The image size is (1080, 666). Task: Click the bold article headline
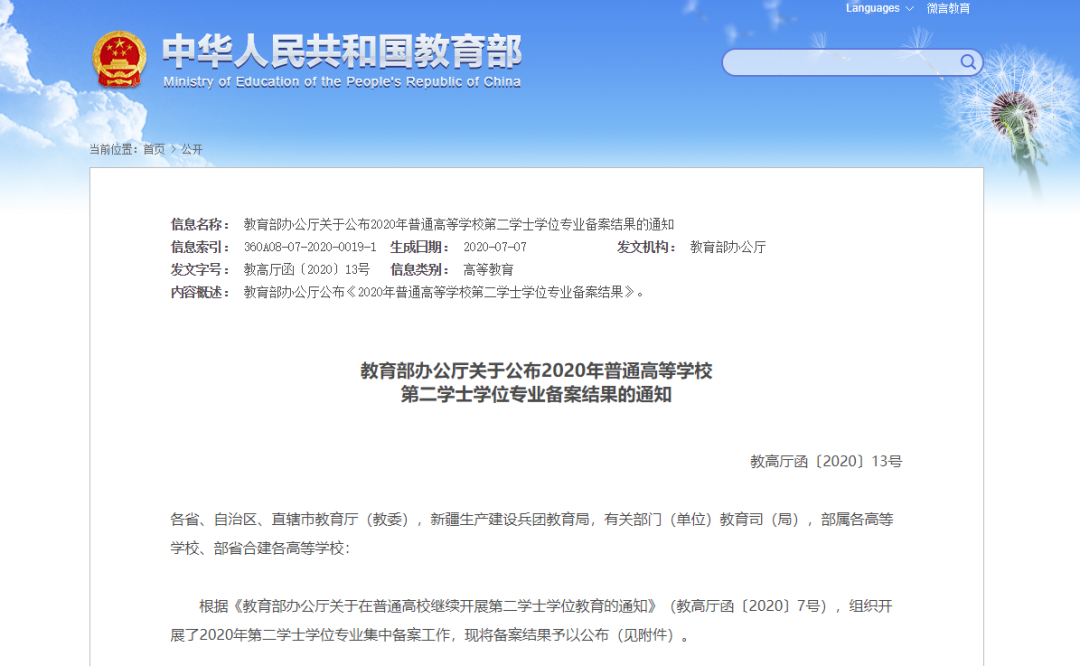[x=536, y=382]
